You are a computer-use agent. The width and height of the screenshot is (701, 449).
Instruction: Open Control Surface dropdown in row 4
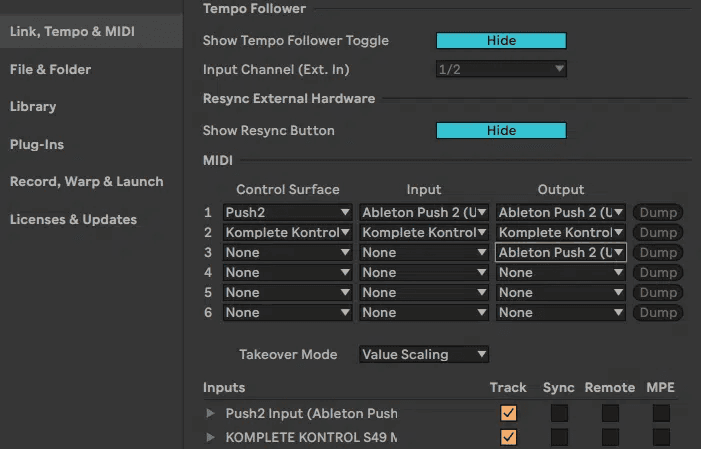pyautogui.click(x=287, y=273)
